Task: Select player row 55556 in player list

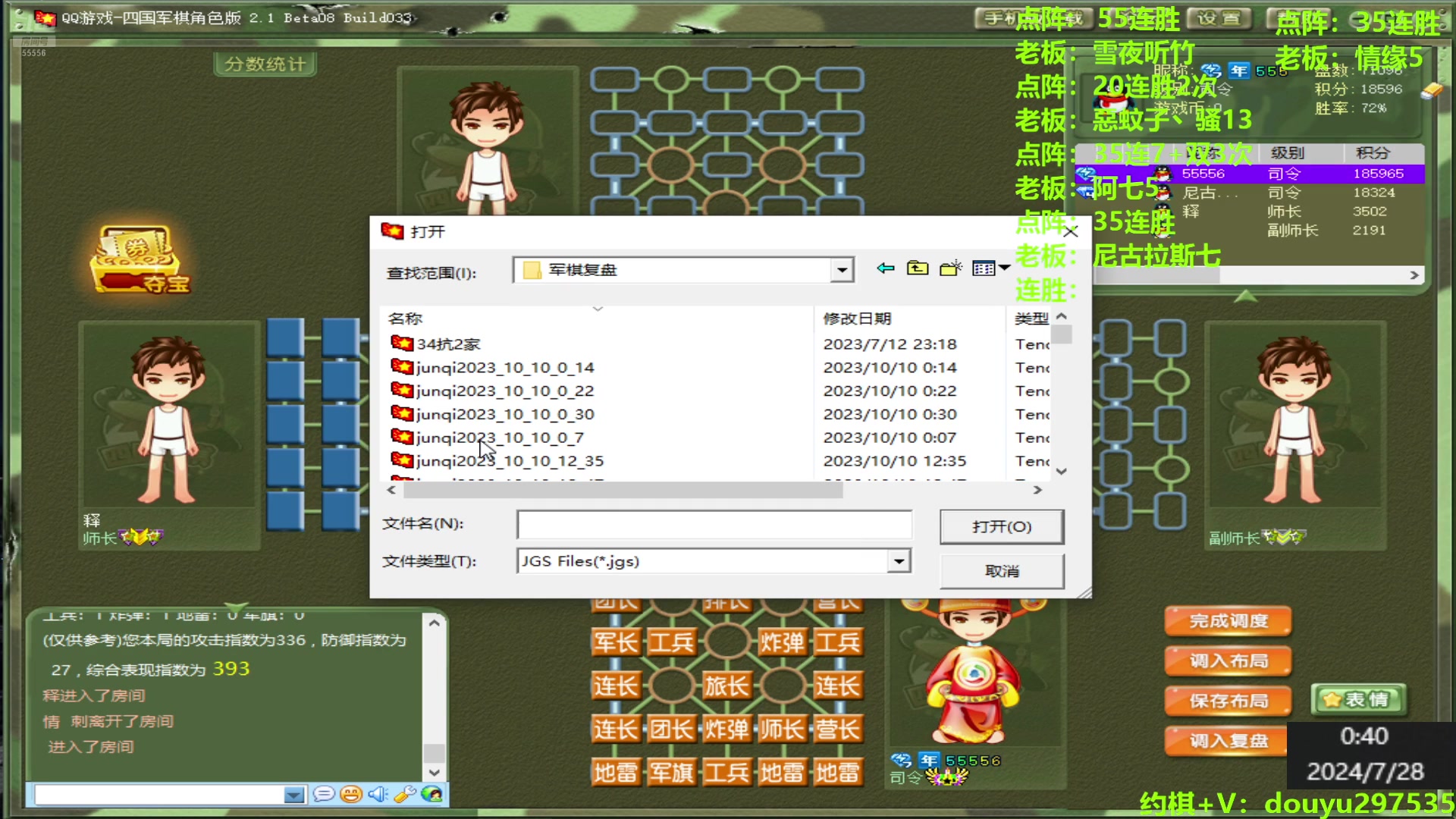Action: tap(1250, 174)
